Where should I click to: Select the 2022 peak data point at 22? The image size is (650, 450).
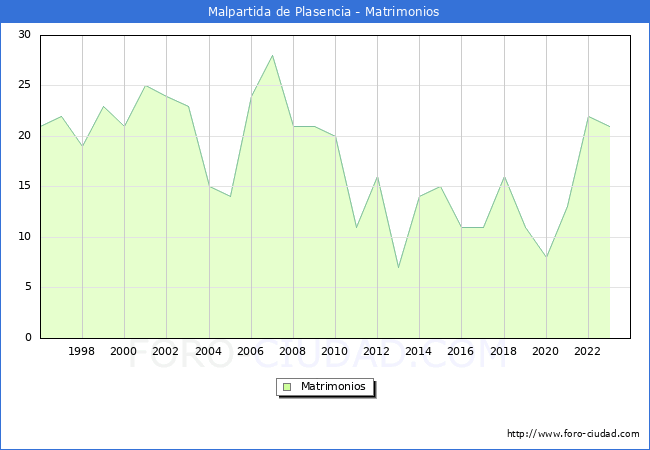point(588,116)
